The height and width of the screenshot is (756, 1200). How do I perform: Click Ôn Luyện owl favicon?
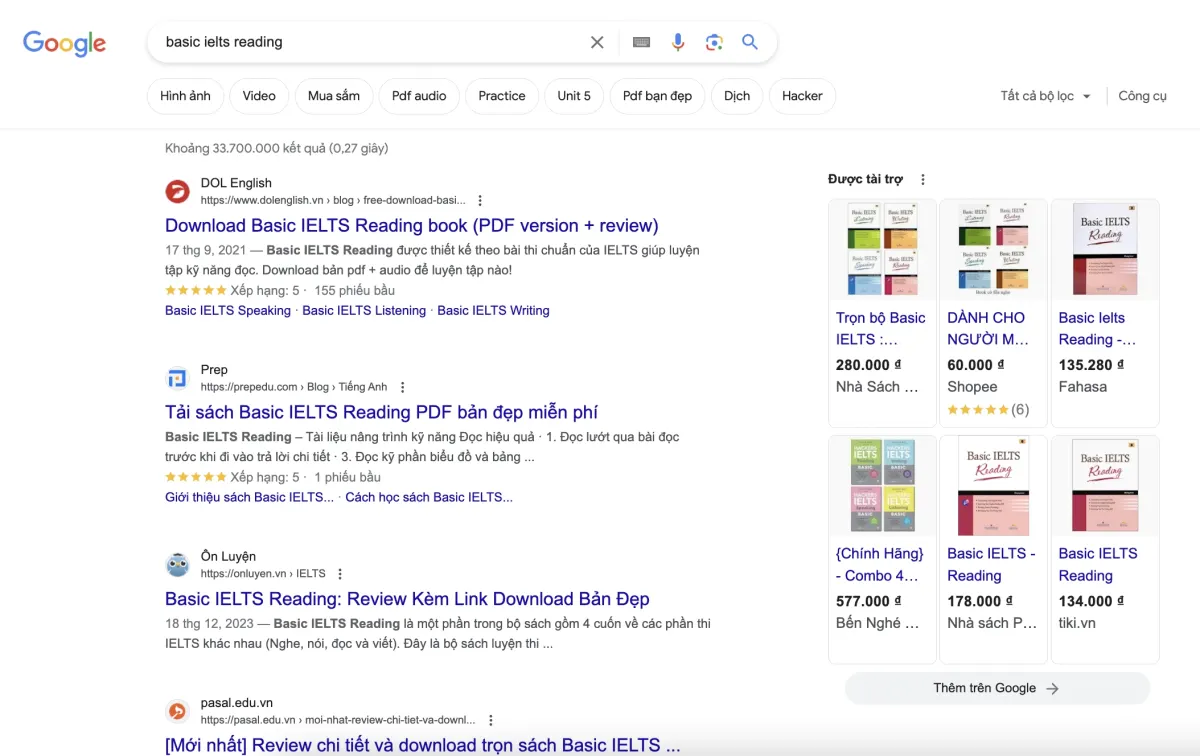(177, 565)
